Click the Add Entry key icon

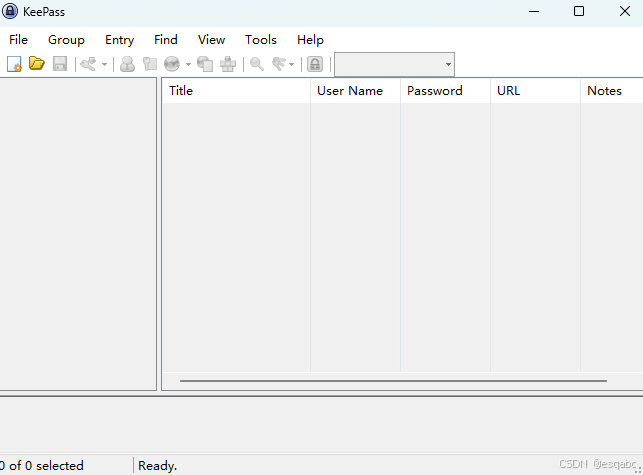click(88, 64)
